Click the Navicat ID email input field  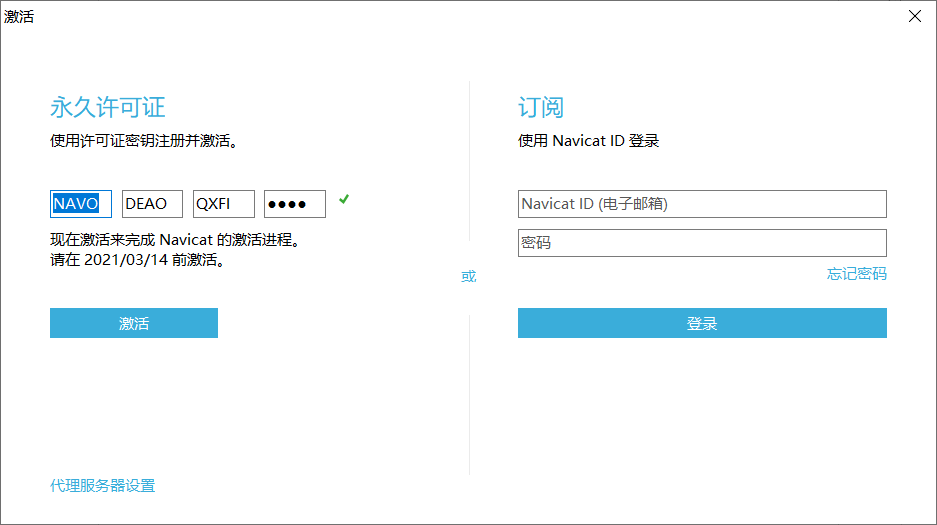click(702, 204)
